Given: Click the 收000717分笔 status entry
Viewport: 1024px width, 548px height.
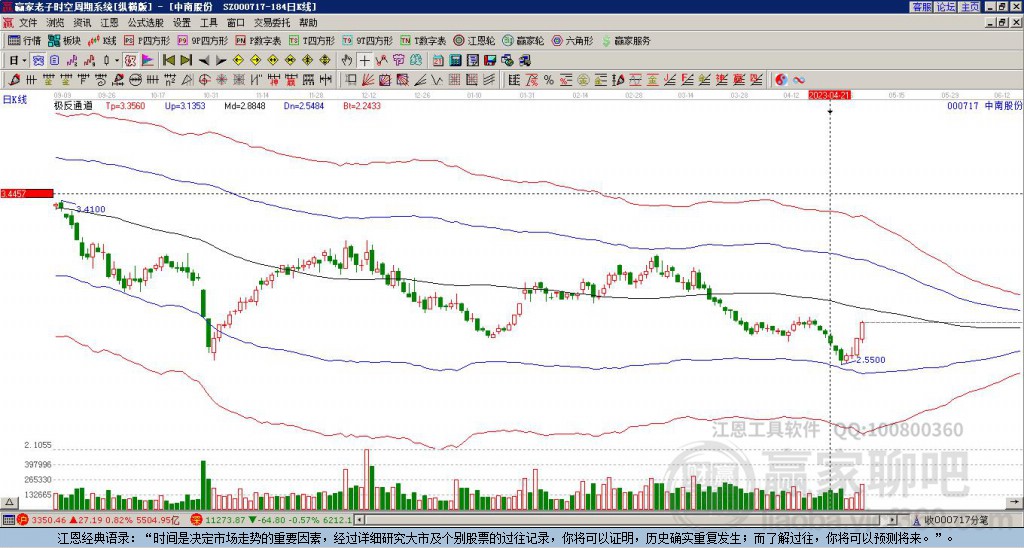Looking at the screenshot, I should (x=955, y=520).
